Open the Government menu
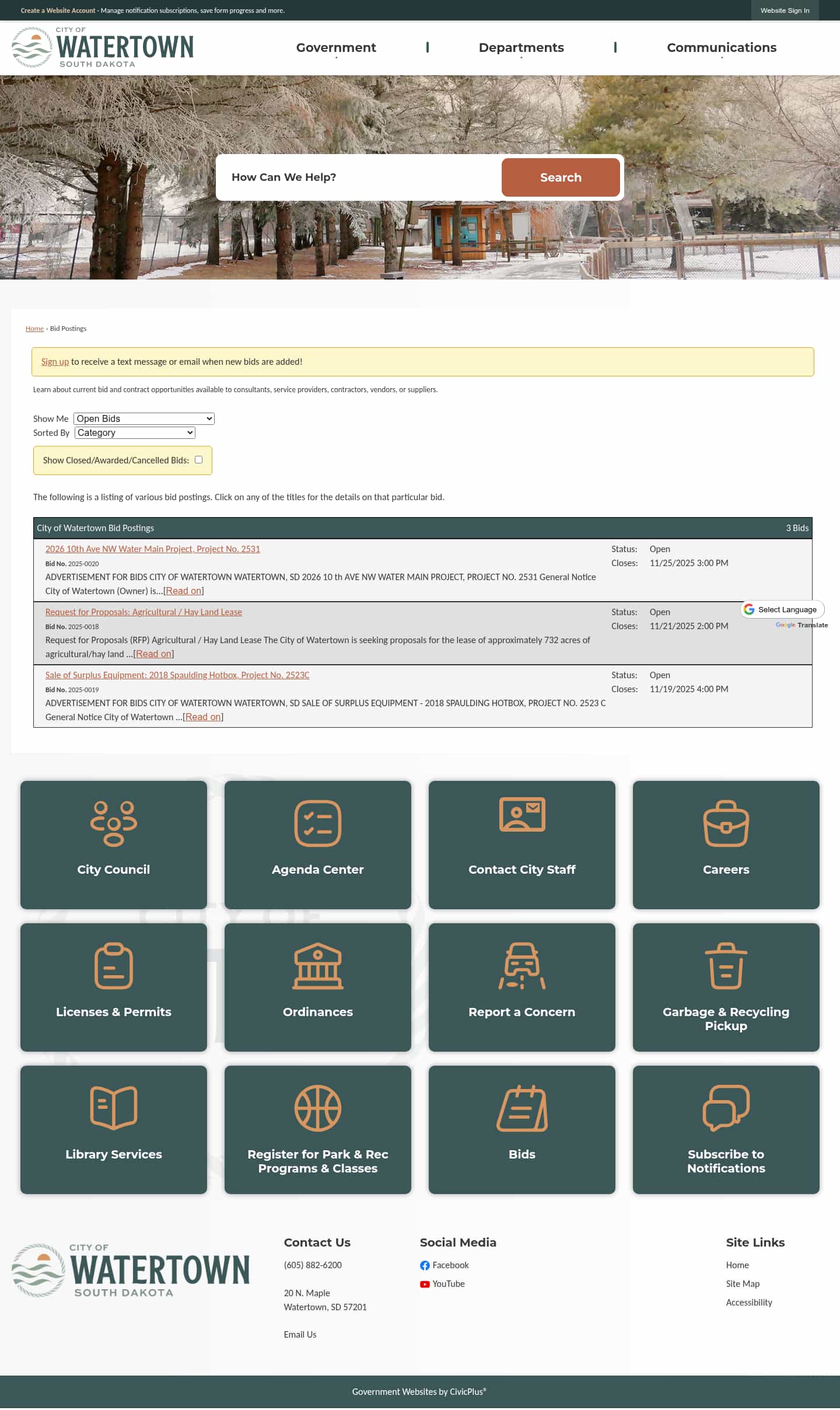This screenshot has width=840, height=1410. [336, 48]
